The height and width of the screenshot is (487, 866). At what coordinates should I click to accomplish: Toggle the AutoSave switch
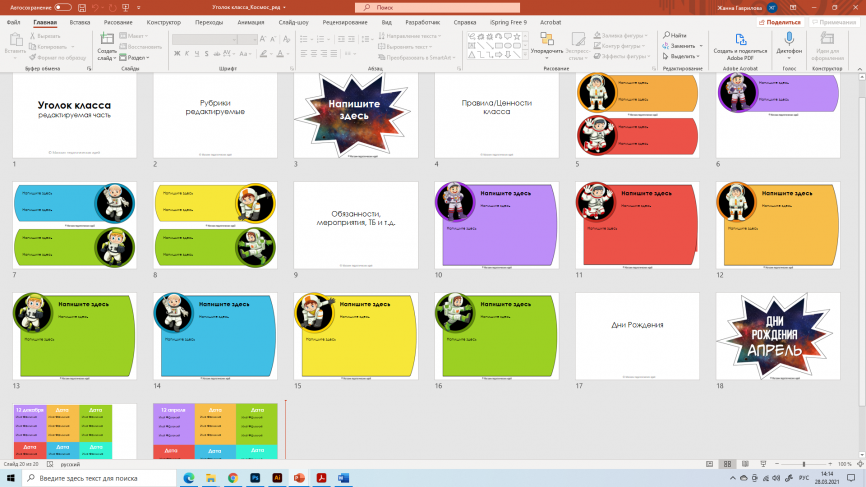click(x=63, y=7)
